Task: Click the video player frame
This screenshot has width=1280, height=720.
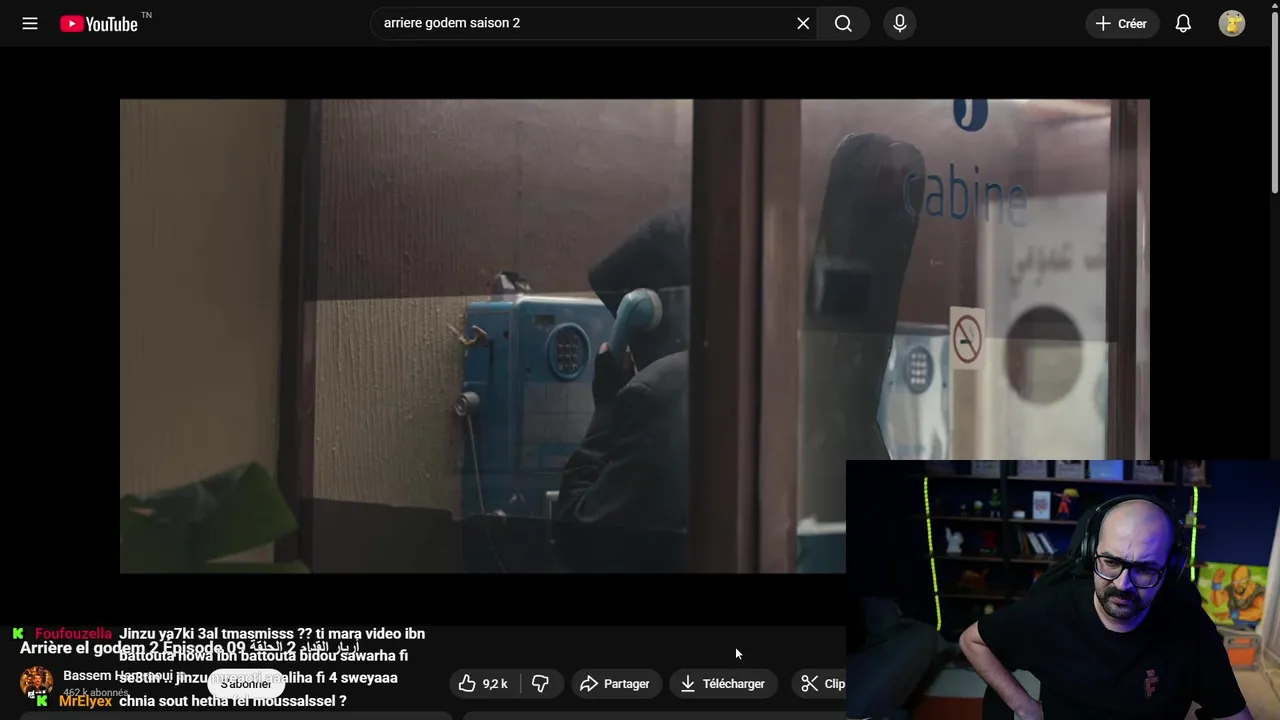Action: coord(634,336)
